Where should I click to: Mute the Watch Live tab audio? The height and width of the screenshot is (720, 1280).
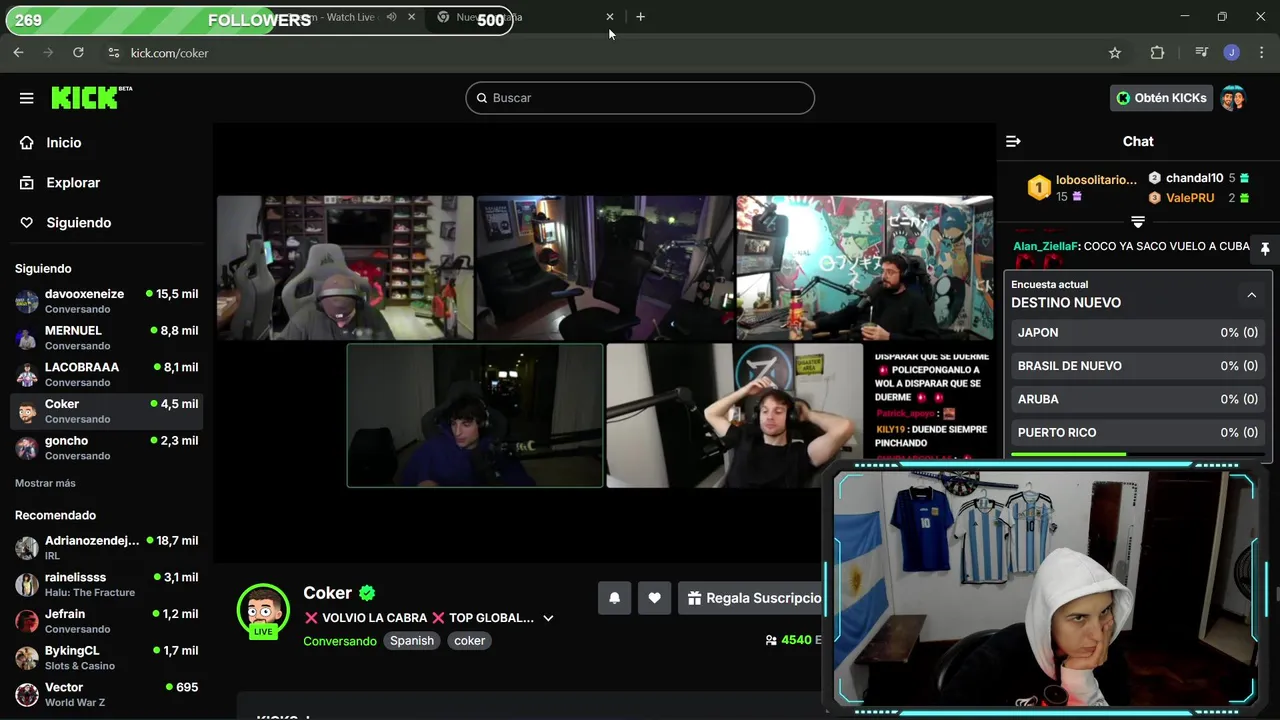(392, 17)
